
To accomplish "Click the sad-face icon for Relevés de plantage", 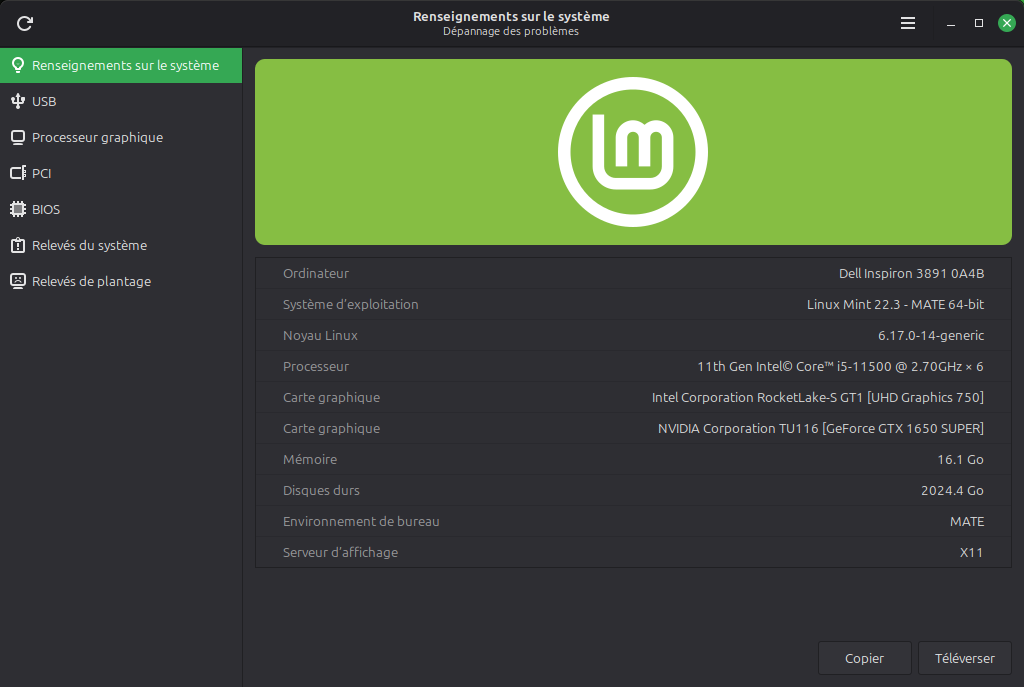I will (x=18, y=281).
